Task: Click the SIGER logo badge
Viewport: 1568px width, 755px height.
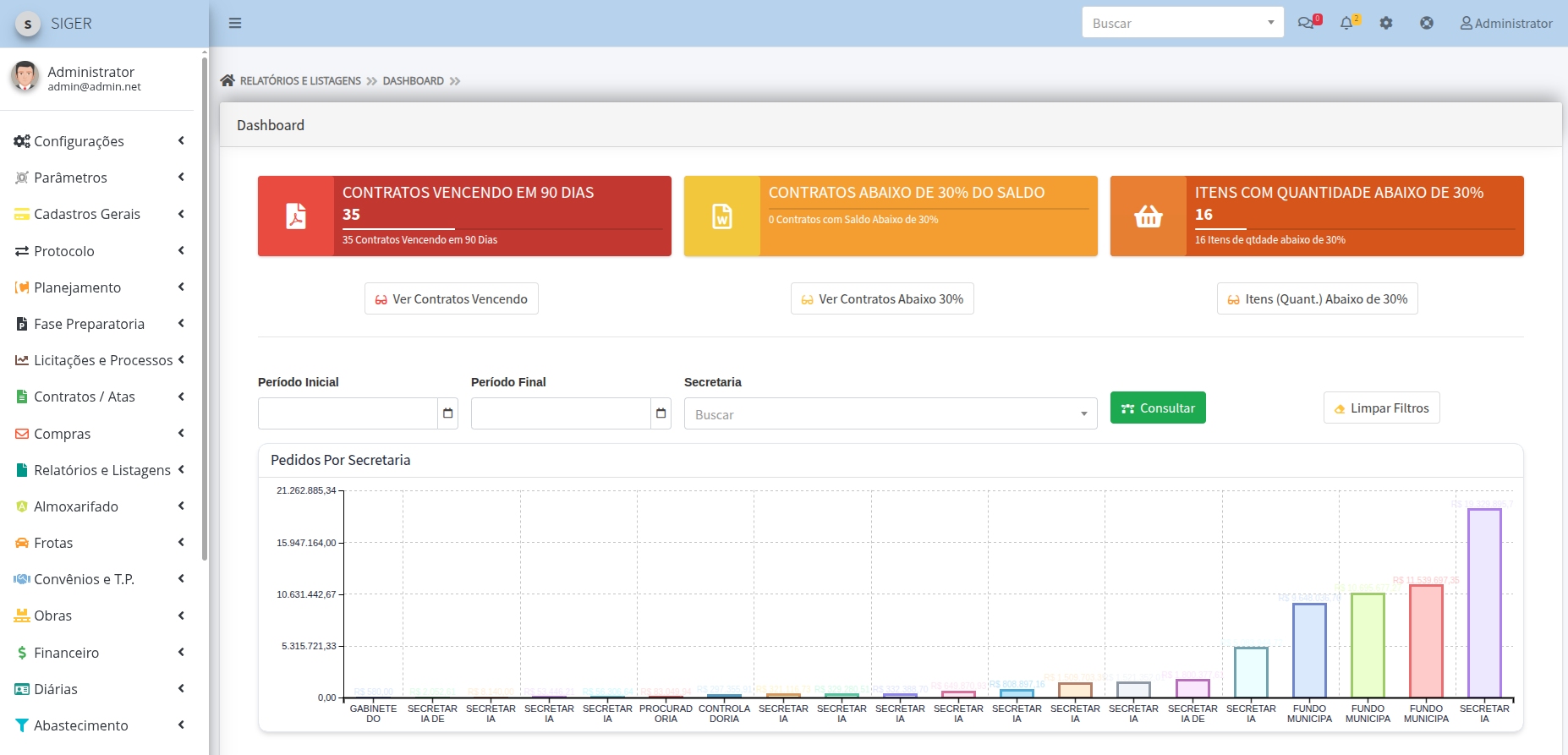Action: coord(28,24)
